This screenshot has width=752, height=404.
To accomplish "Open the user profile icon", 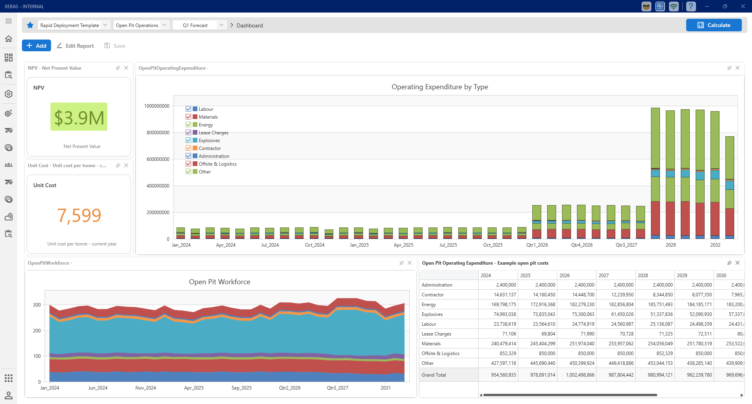I will click(9, 395).
